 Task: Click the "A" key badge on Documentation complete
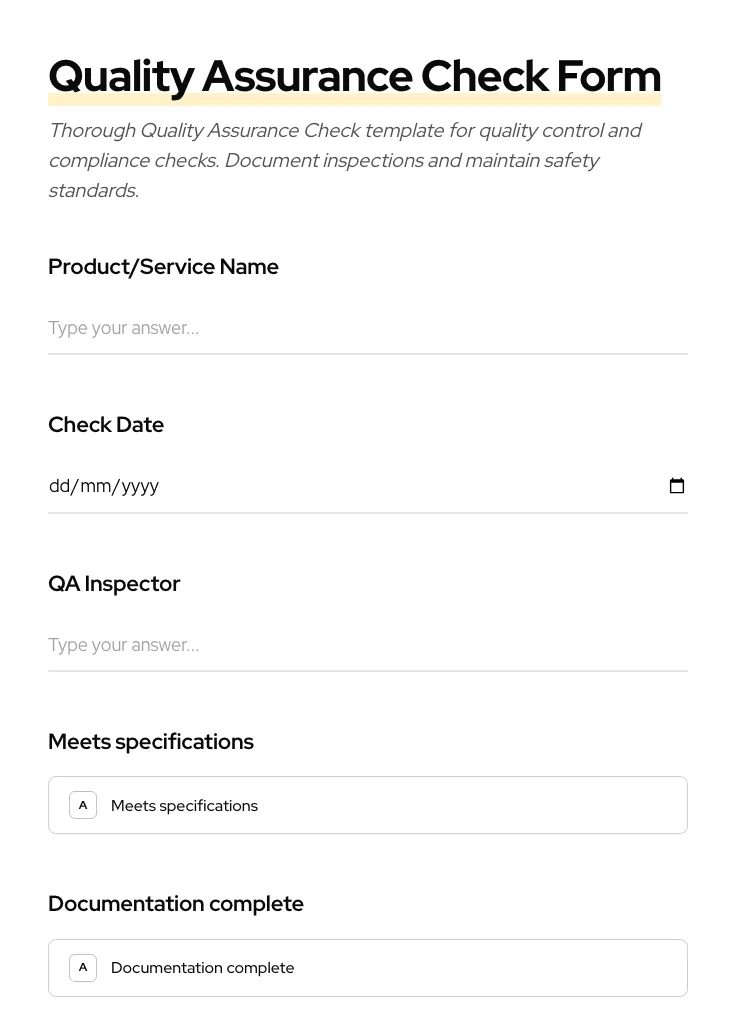83,967
